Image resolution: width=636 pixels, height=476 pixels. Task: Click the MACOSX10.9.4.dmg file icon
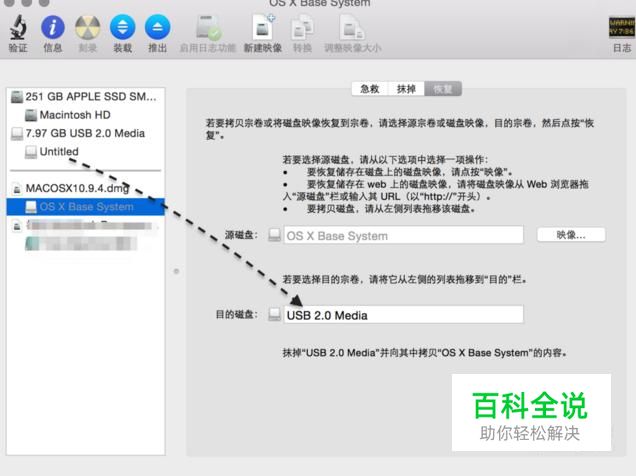coord(17,189)
